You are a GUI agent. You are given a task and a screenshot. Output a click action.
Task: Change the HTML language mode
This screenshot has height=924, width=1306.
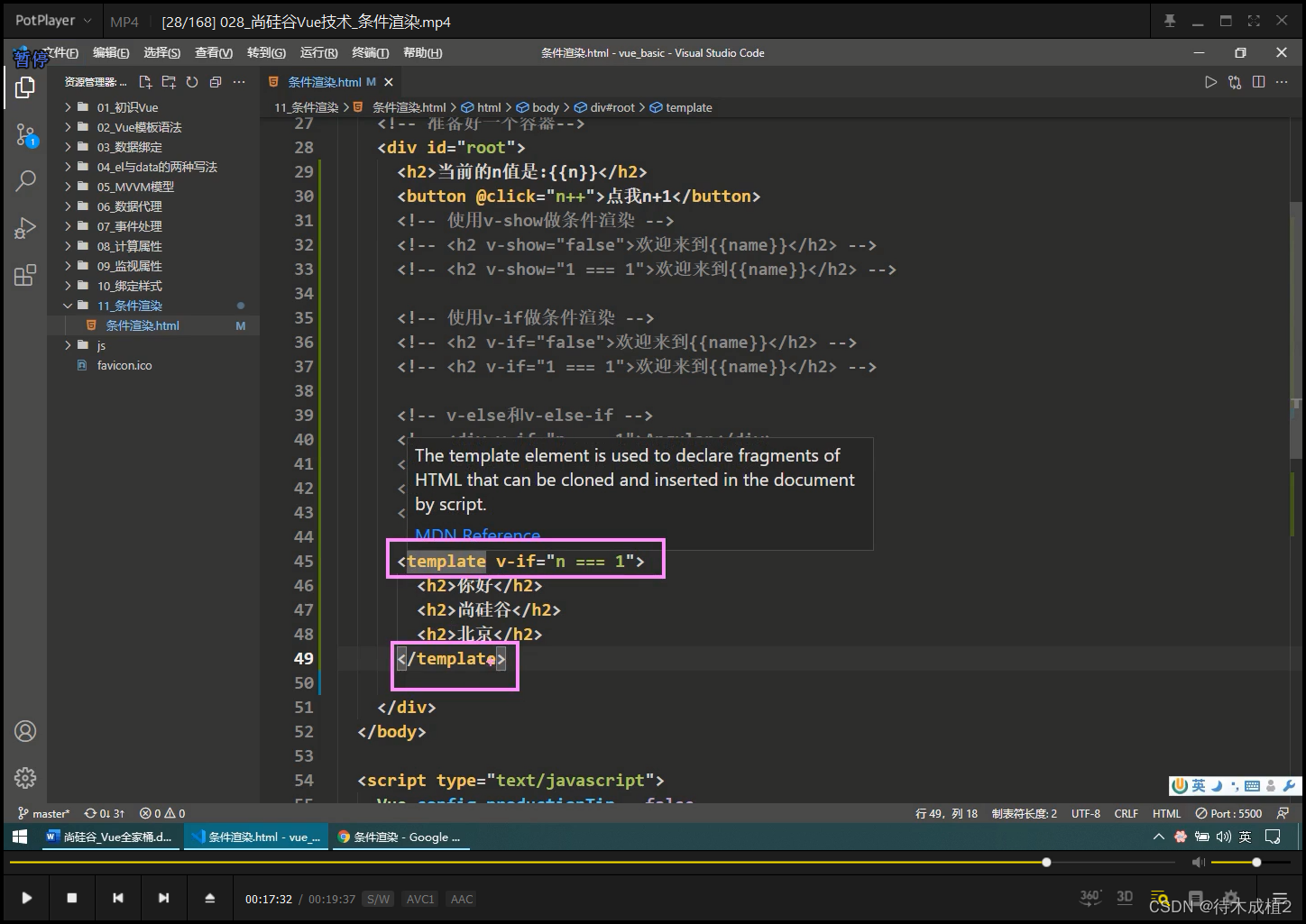[1166, 813]
